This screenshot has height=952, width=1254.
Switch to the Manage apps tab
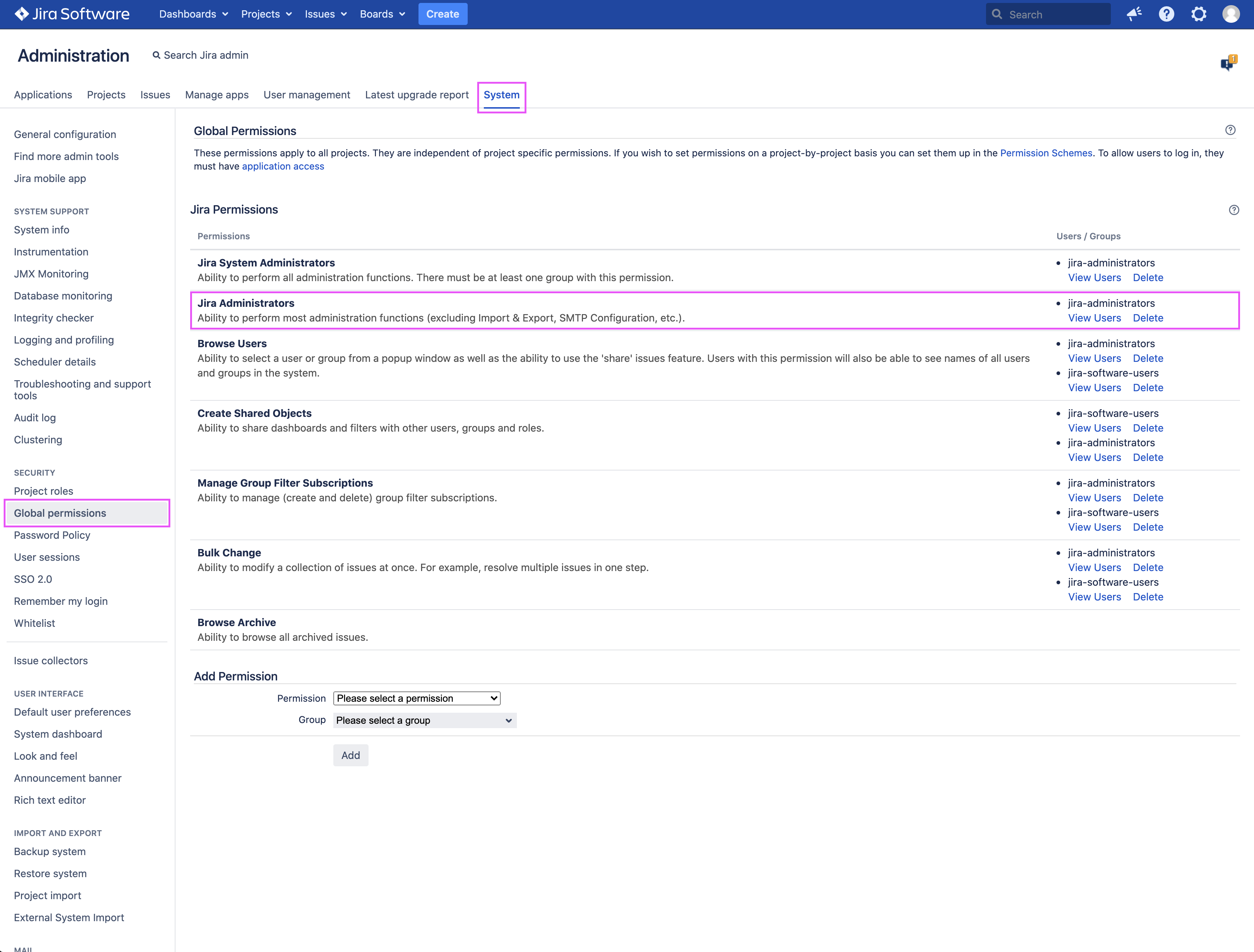coord(217,95)
